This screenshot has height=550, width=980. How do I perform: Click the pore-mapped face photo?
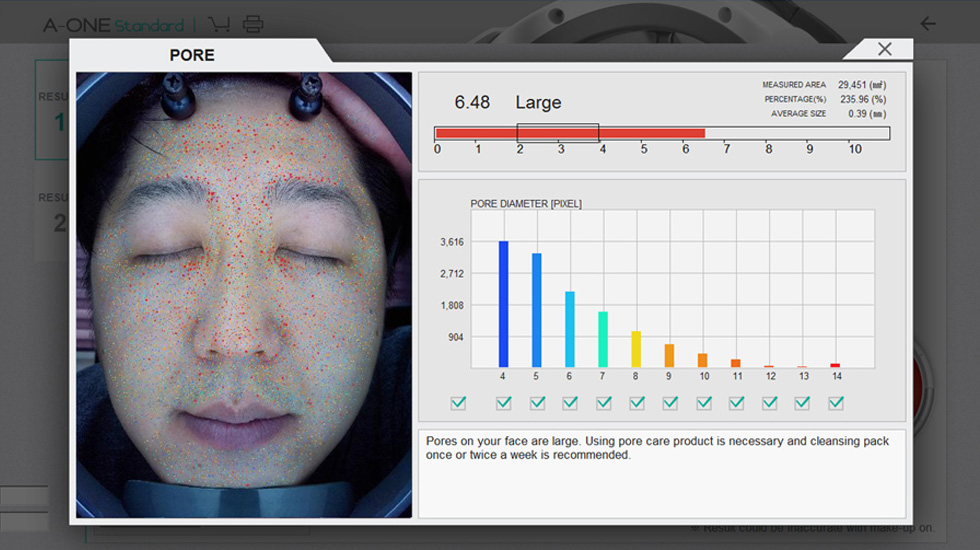click(x=244, y=294)
